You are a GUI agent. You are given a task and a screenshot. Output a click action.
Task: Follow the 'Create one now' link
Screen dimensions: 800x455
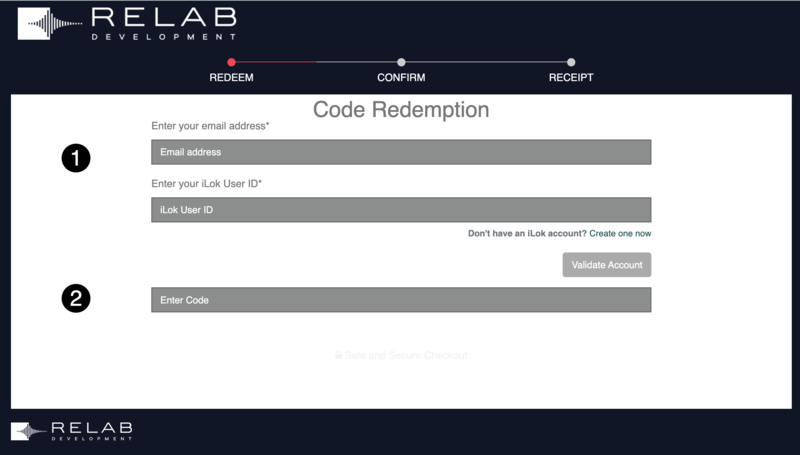pos(620,233)
